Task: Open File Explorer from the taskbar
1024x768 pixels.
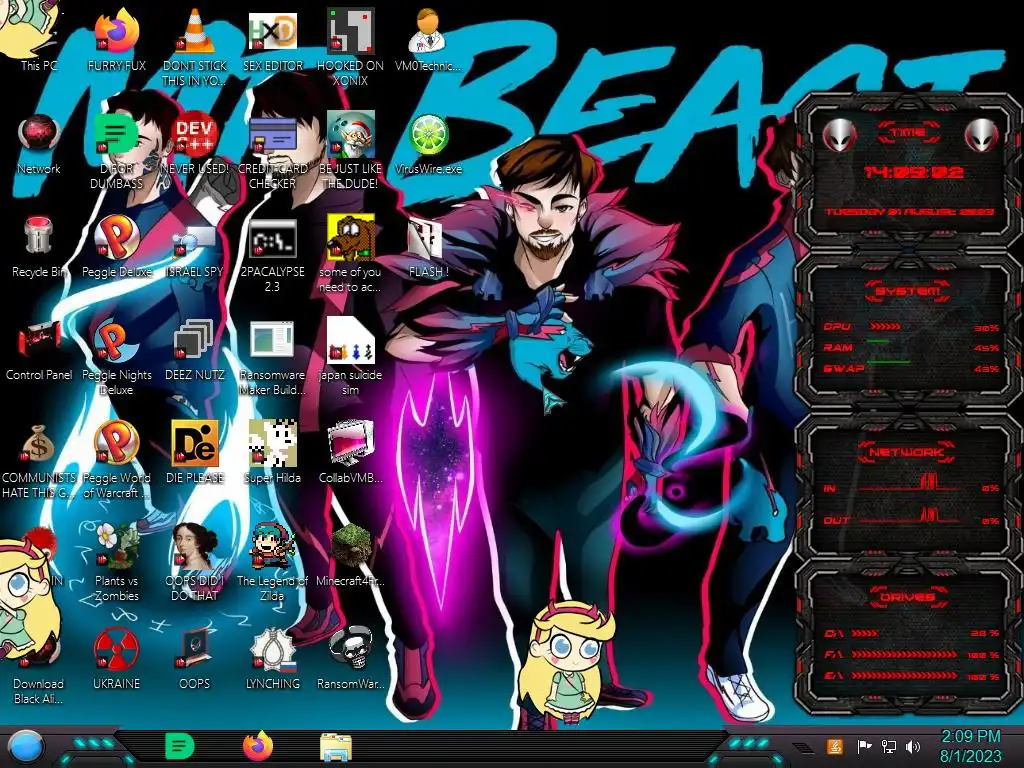Action: pos(336,747)
